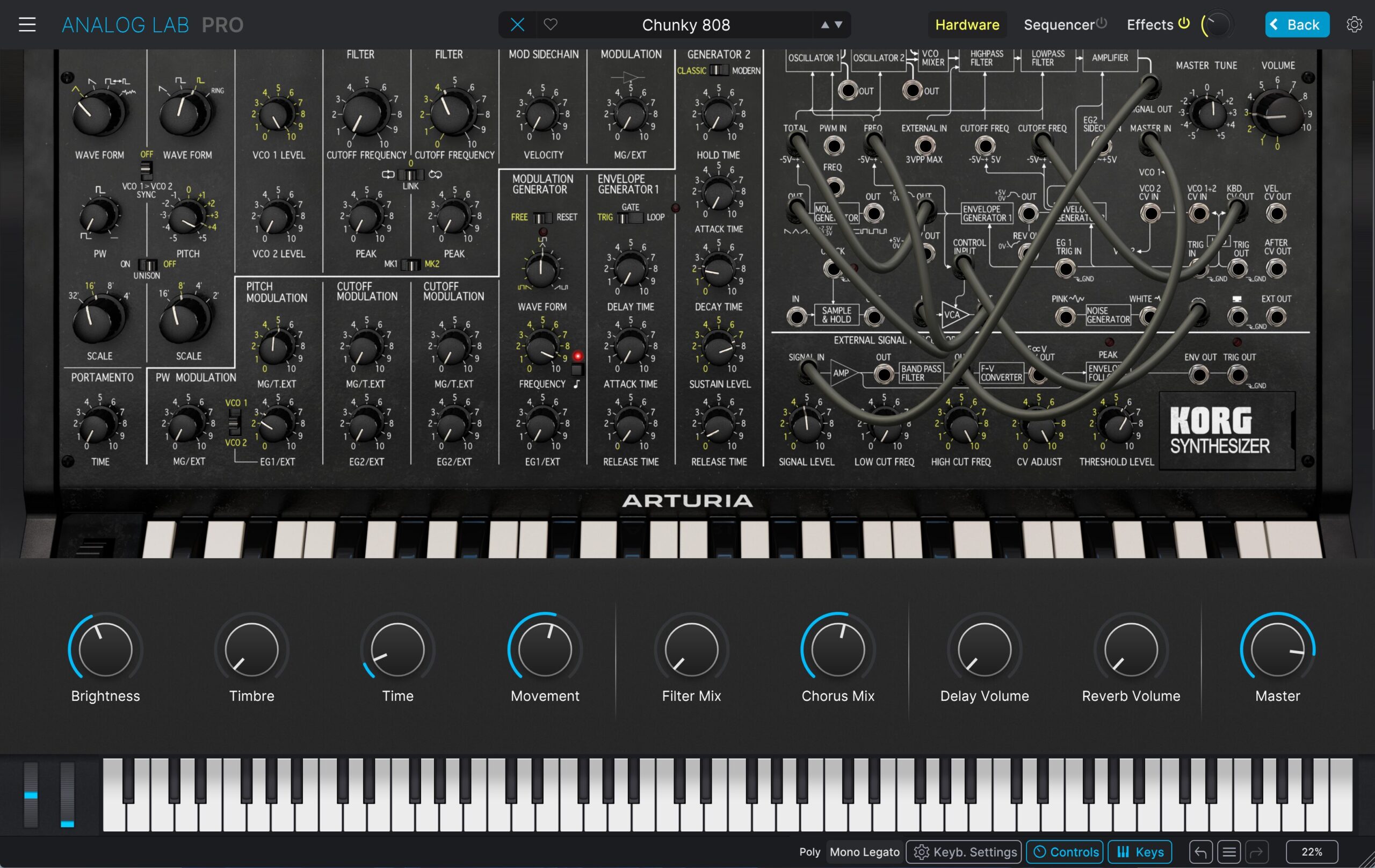The height and width of the screenshot is (868, 1375).
Task: Click the EXT OUT jack
Action: 1277,316
